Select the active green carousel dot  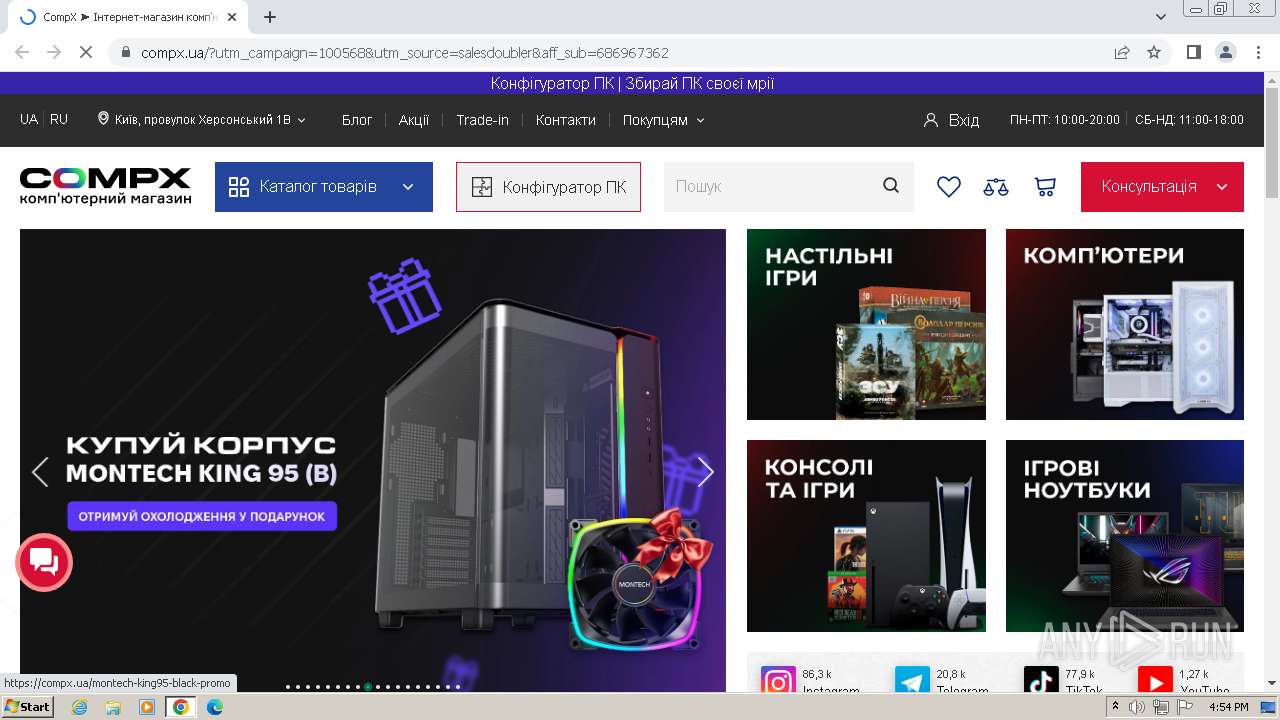click(368, 687)
